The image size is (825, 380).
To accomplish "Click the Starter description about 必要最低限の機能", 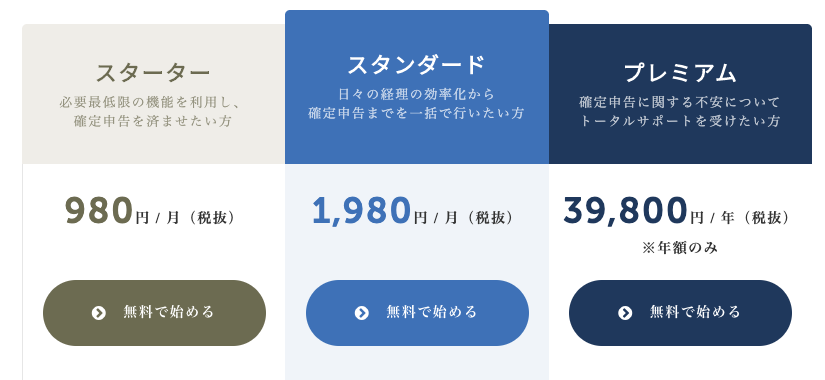I will [x=153, y=111].
